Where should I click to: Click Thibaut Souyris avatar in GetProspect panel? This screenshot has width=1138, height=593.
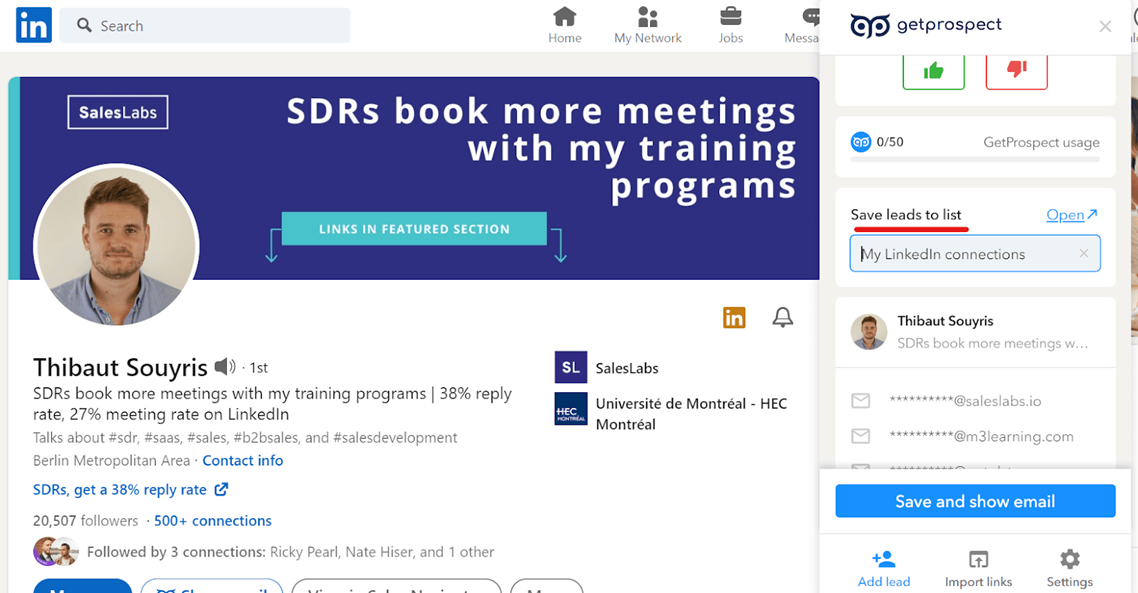click(869, 332)
